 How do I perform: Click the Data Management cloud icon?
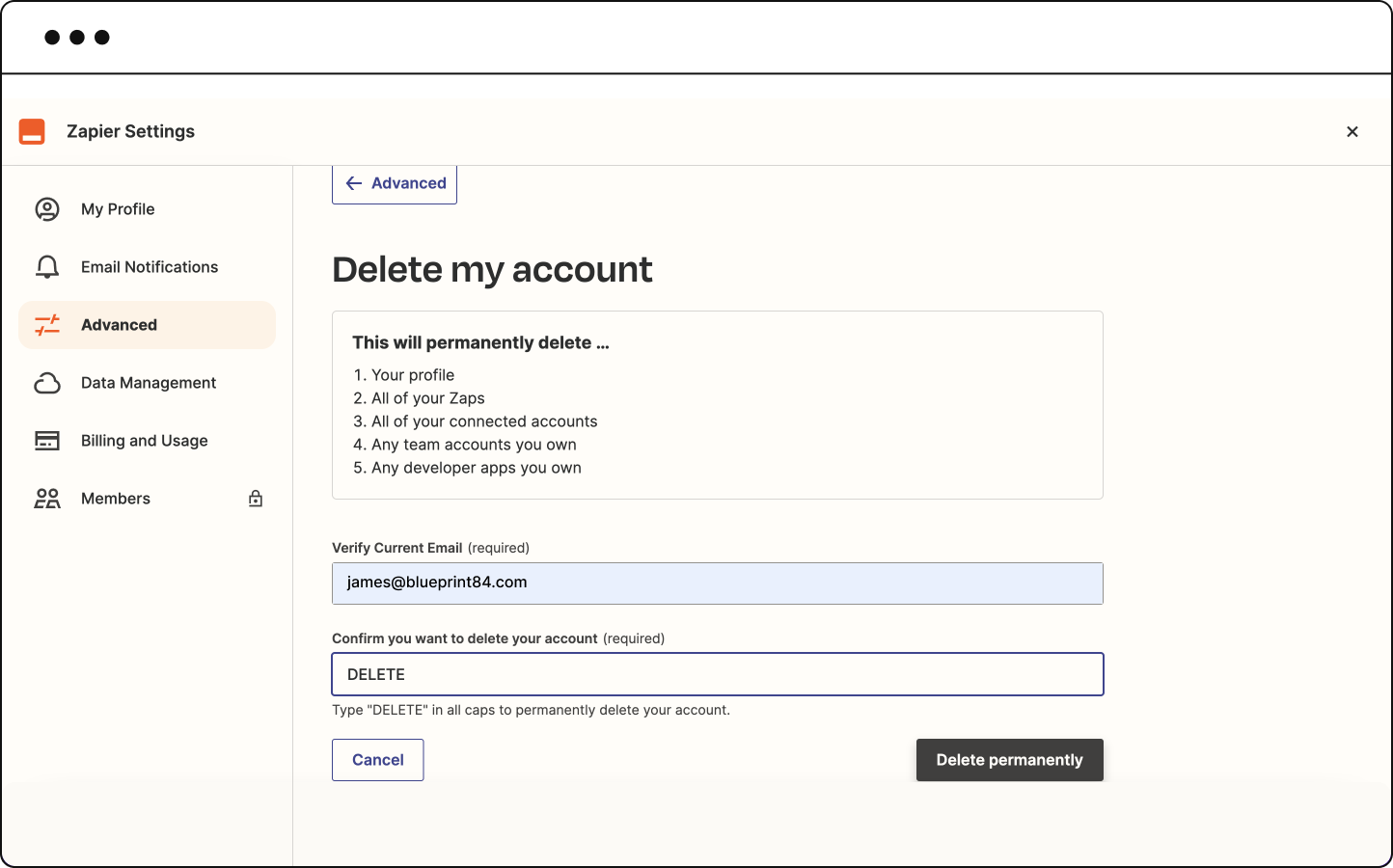coord(47,383)
